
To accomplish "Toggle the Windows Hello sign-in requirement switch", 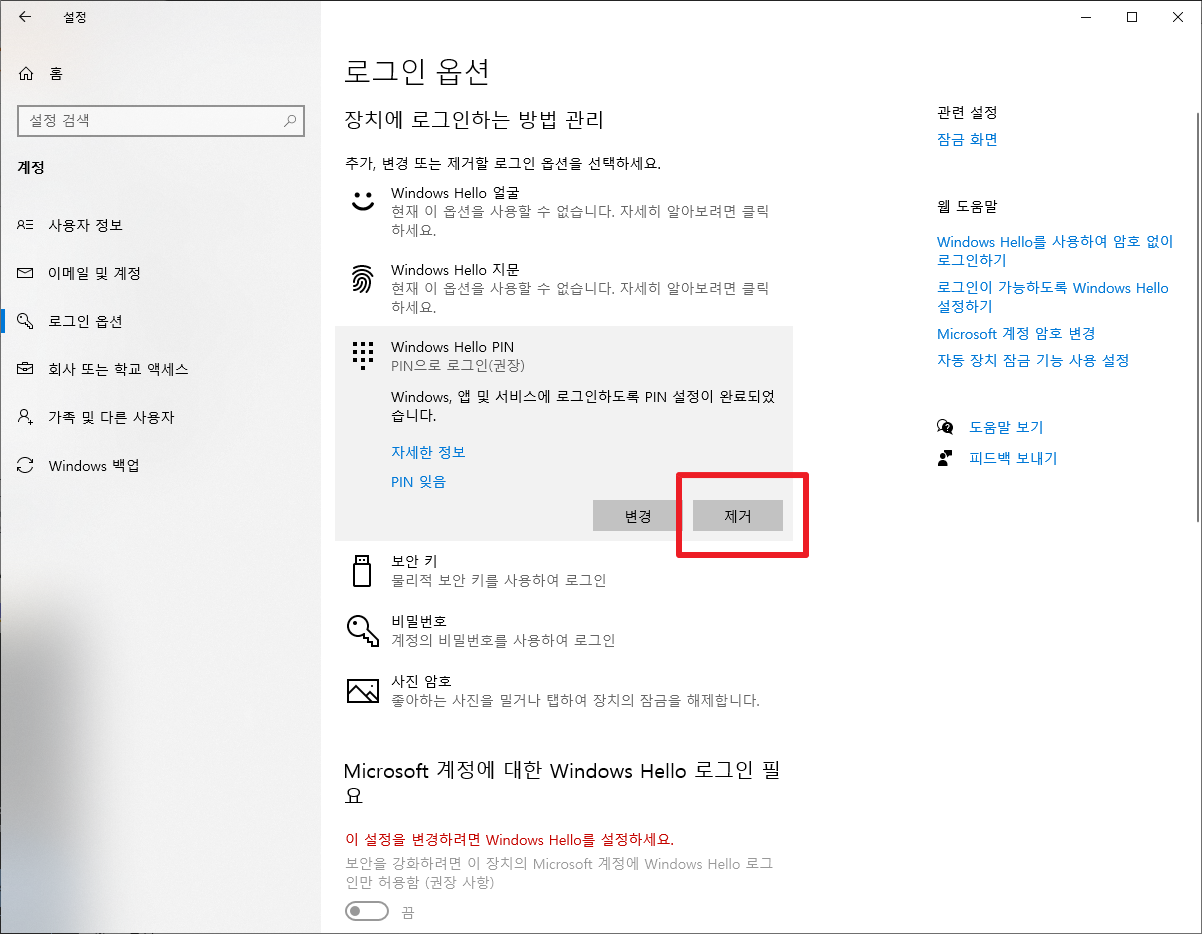I will point(366,911).
